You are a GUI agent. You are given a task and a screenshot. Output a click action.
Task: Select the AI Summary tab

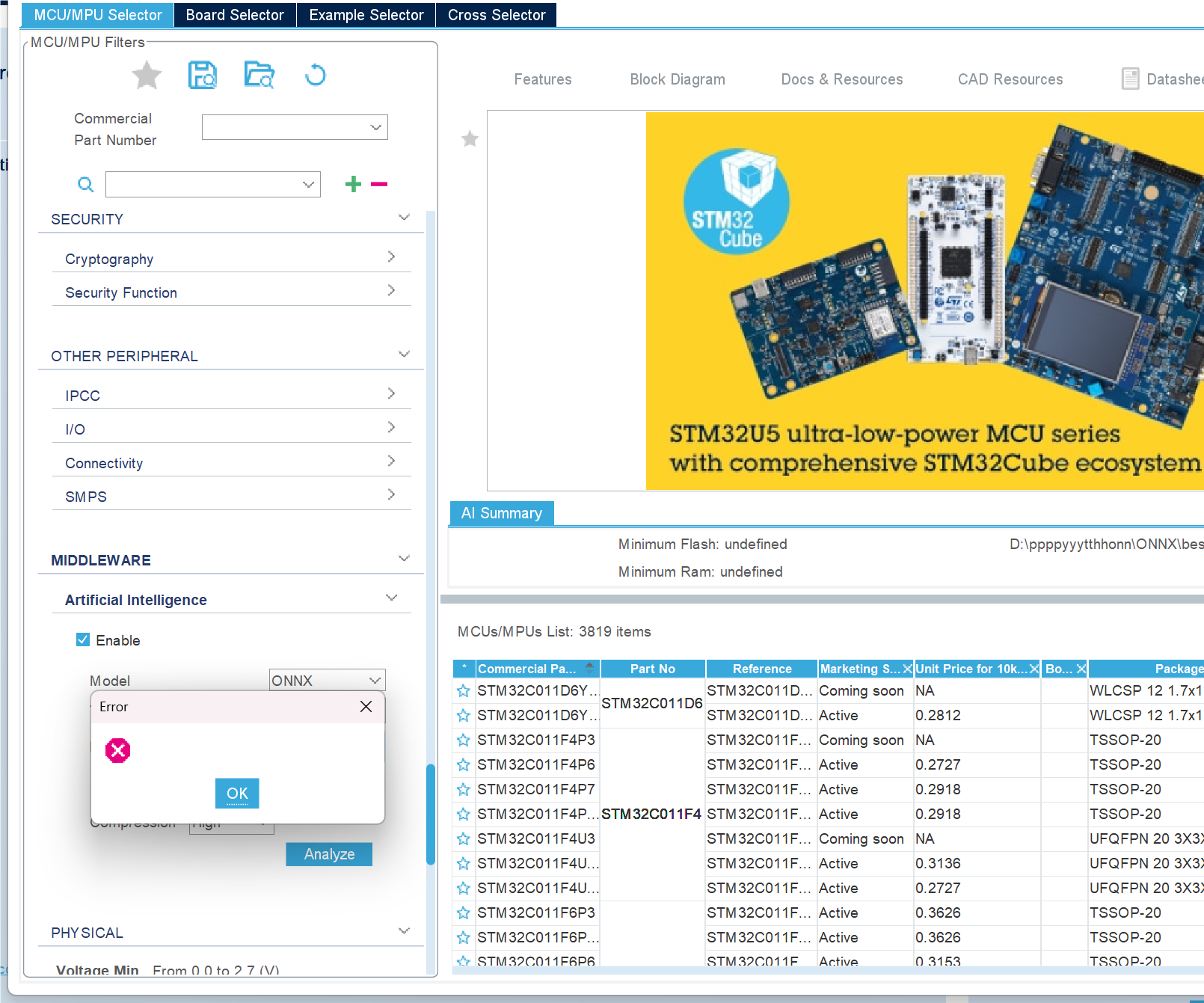tap(502, 513)
